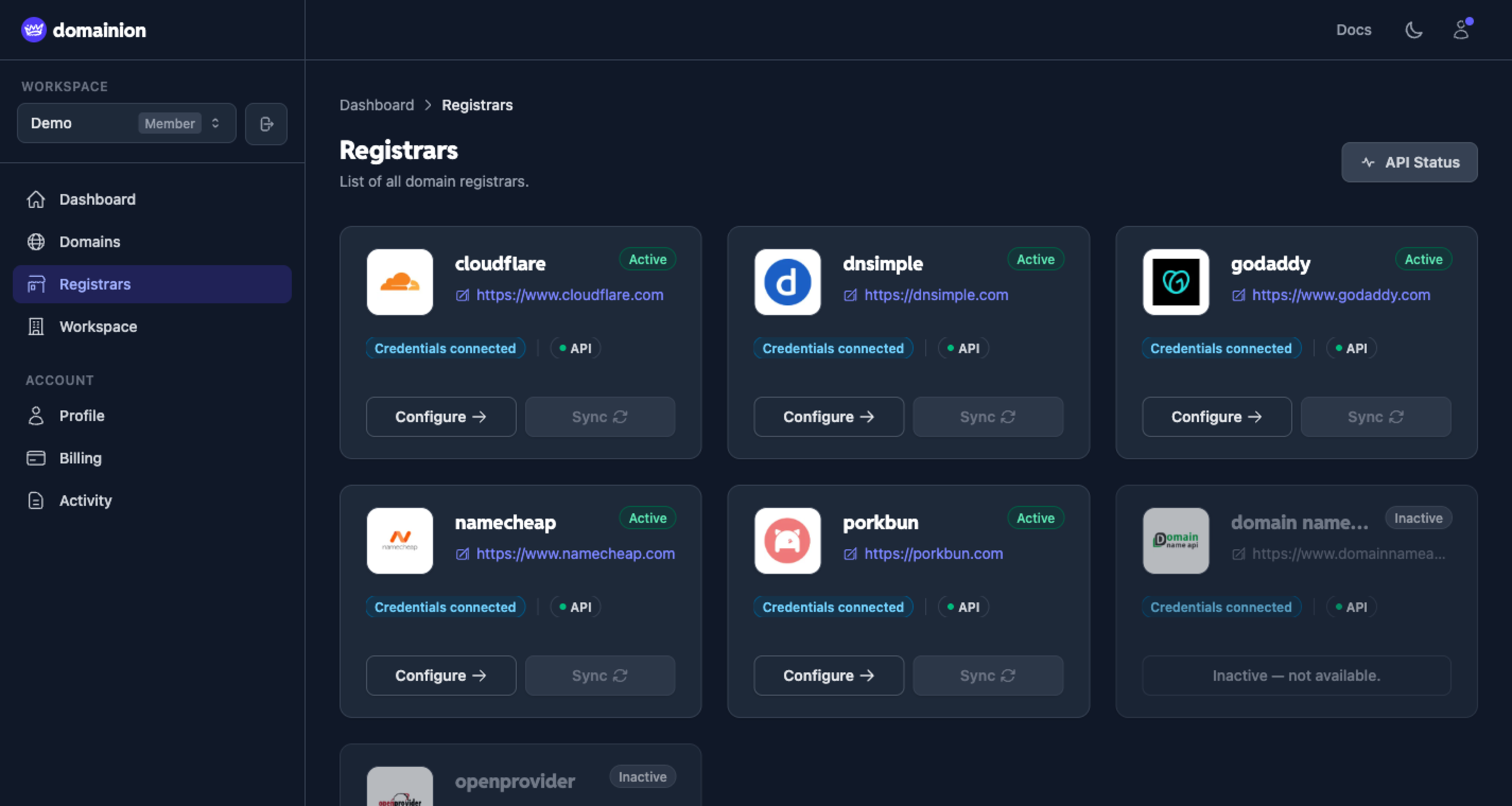The height and width of the screenshot is (806, 1512).
Task: Open Workspace in the sidebar
Action: click(x=152, y=327)
